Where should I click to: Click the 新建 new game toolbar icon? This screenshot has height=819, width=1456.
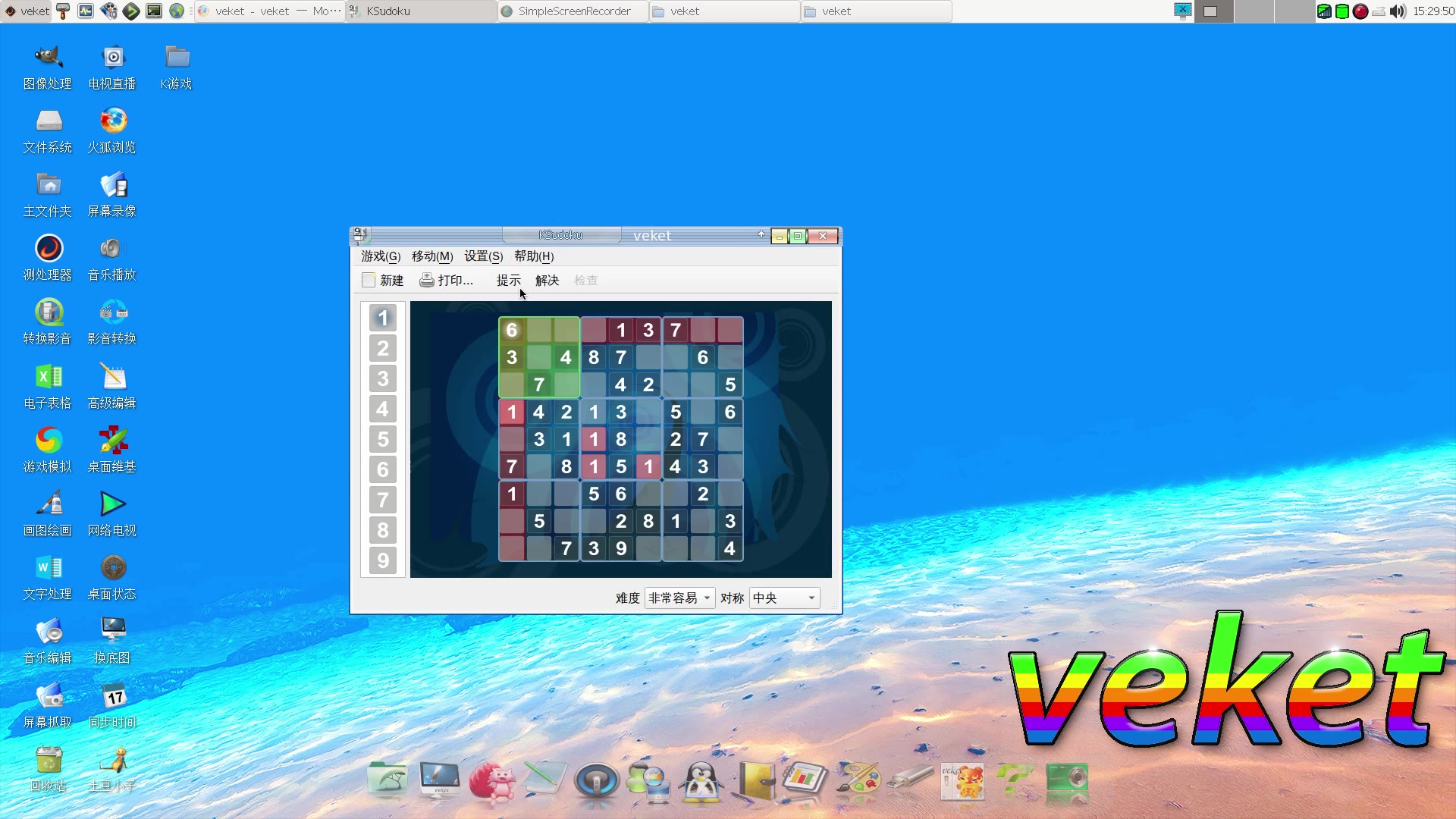369,280
